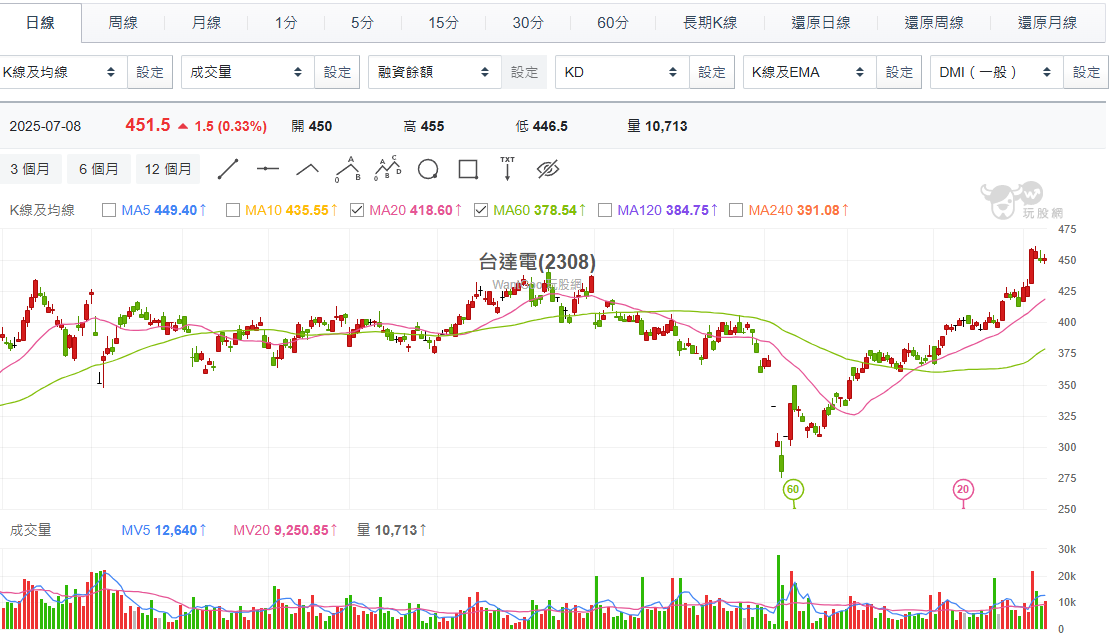Open the DMI（一般） dropdown
Screen dimensions: 1111x637
click(x=996, y=72)
